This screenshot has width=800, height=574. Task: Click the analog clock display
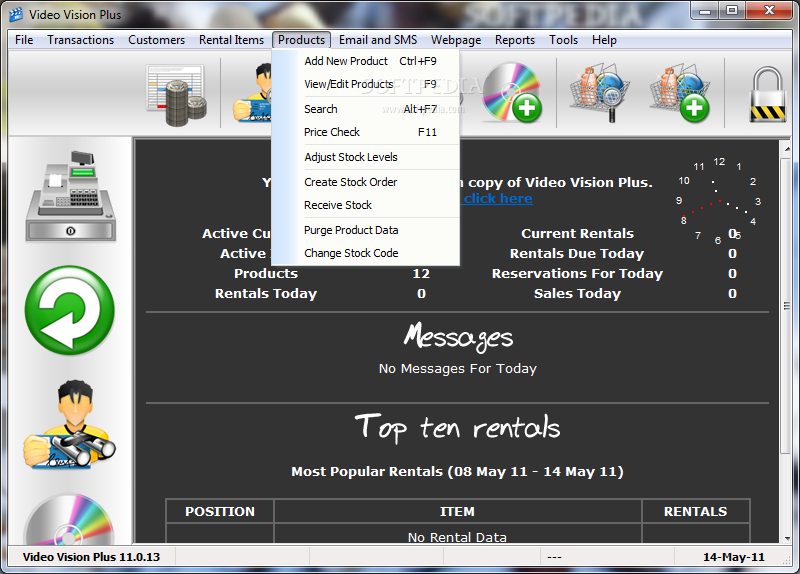pos(718,202)
